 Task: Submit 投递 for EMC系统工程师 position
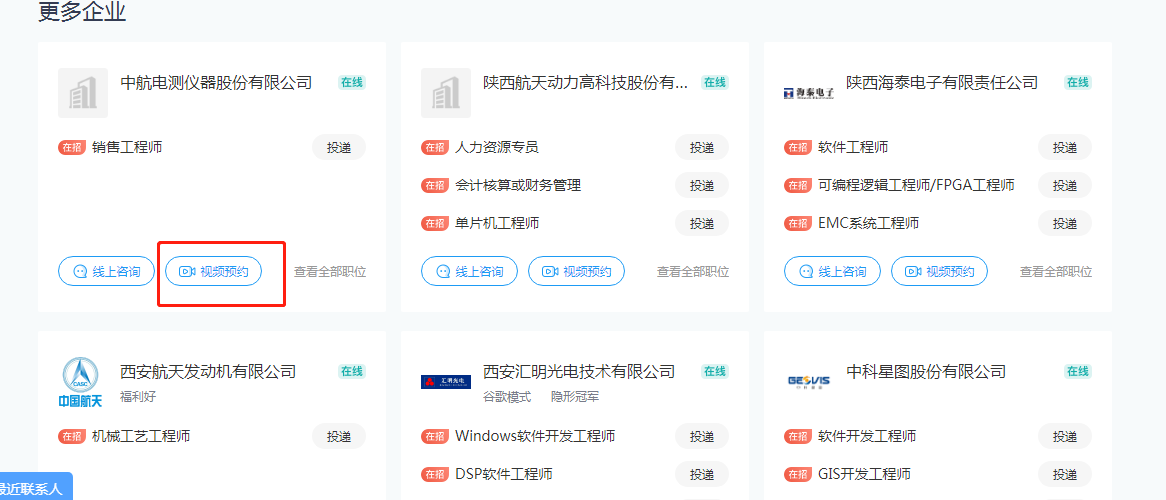tap(1065, 223)
